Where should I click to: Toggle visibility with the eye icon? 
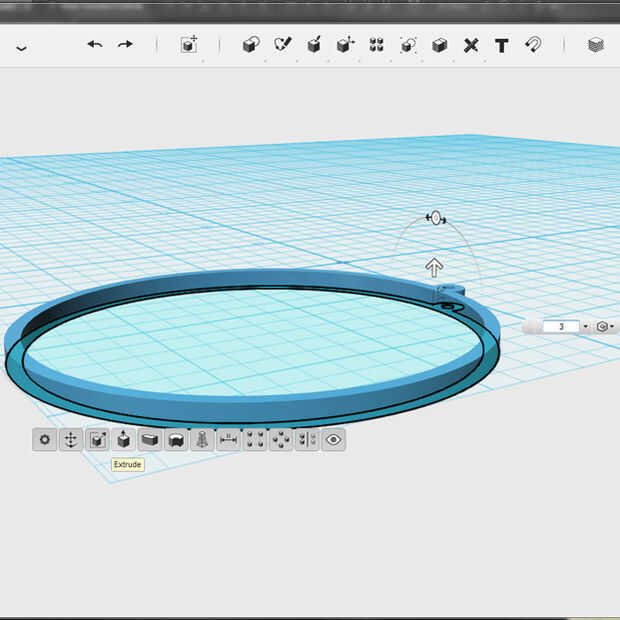tap(333, 439)
